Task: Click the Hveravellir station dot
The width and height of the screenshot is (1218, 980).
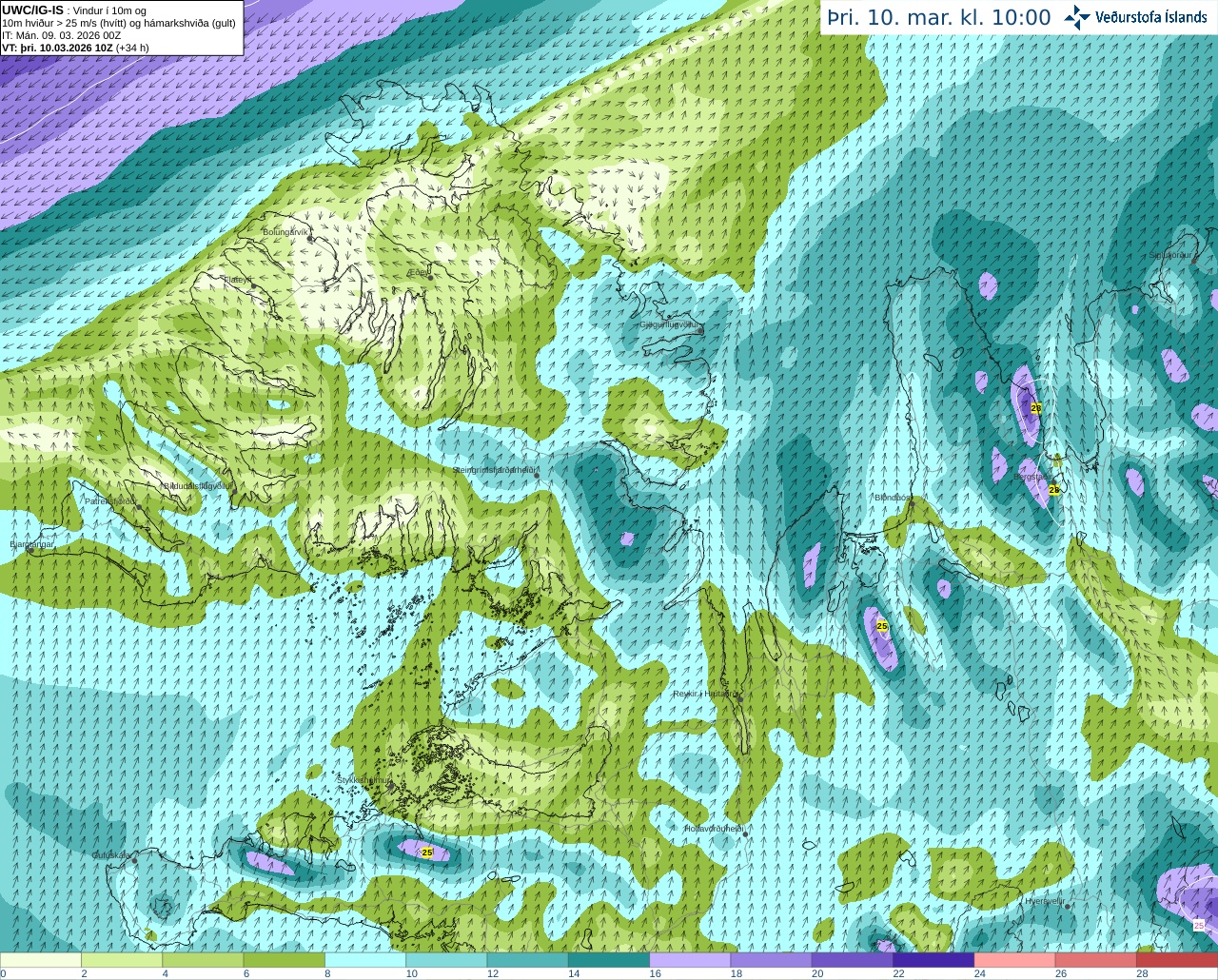Action: point(1069,906)
